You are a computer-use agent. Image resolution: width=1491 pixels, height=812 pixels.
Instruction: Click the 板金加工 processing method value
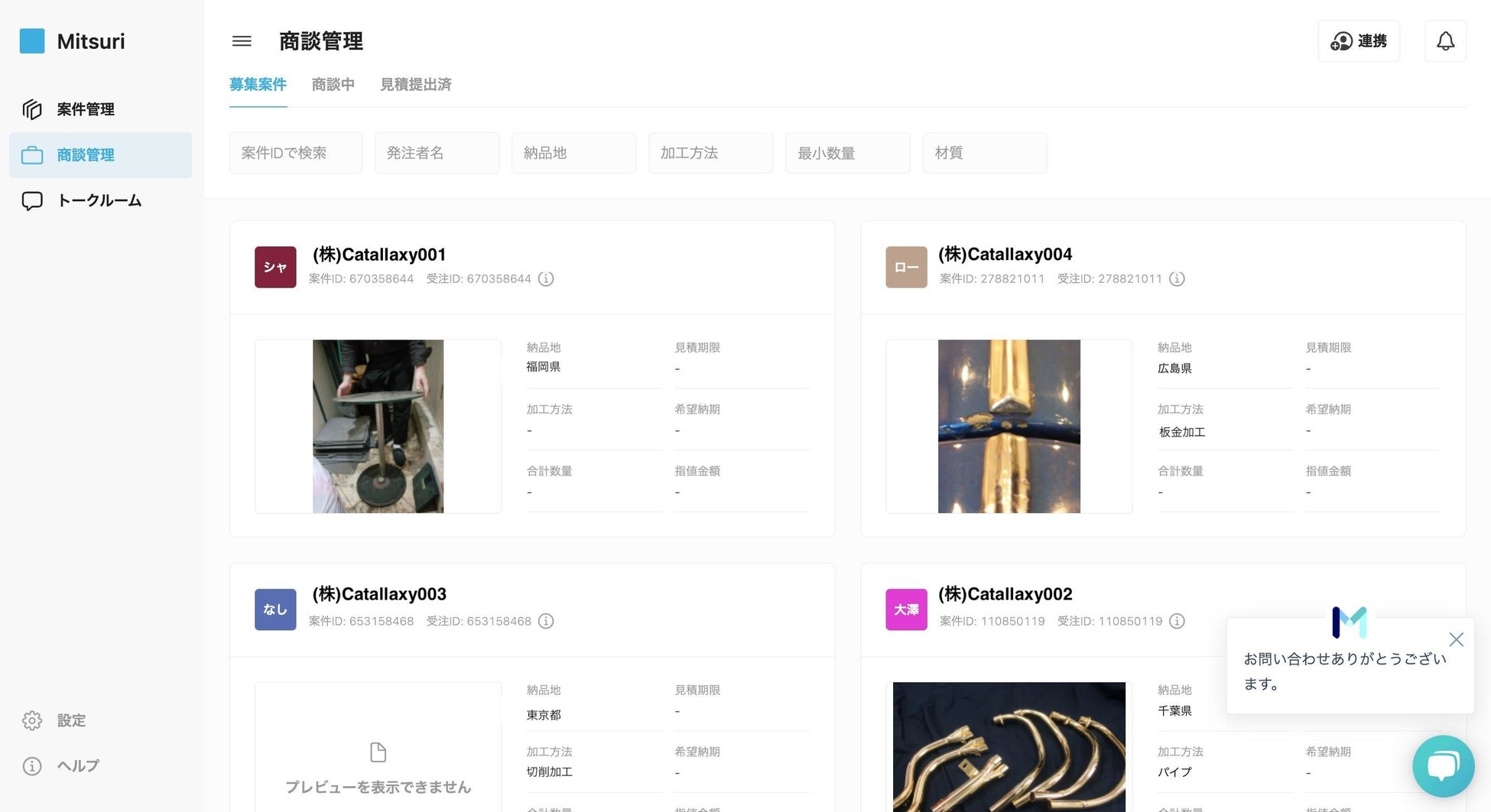[1182, 432]
